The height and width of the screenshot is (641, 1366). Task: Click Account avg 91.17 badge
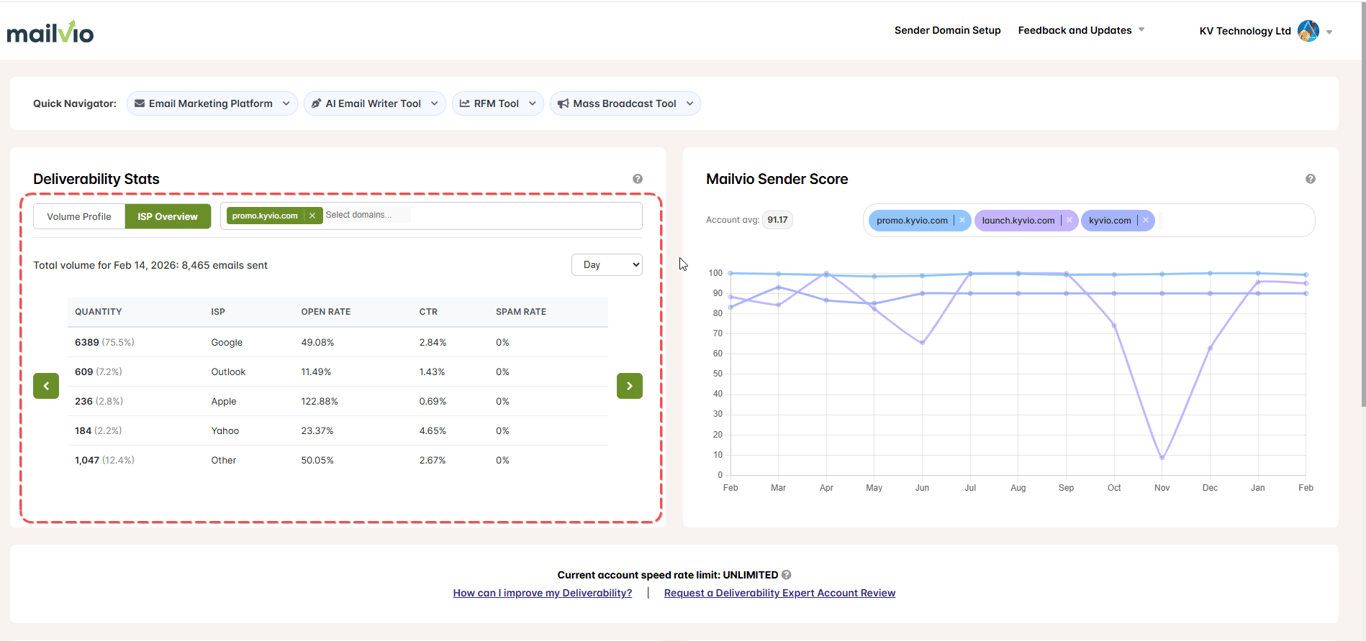777,220
